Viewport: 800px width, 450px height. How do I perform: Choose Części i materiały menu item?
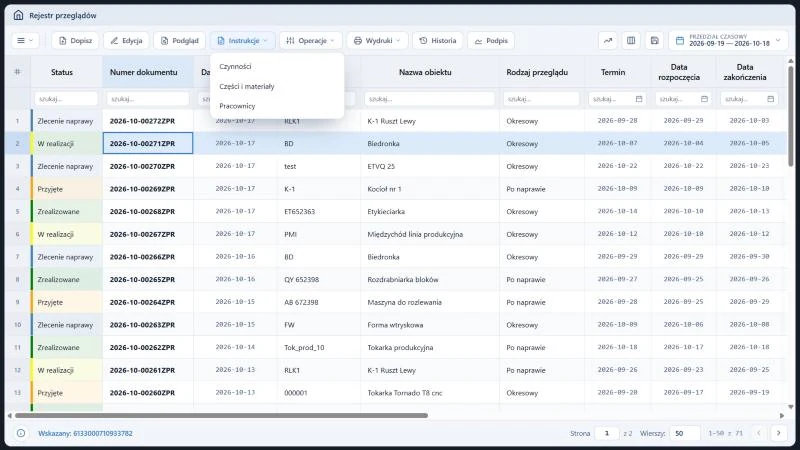[x=277, y=86]
